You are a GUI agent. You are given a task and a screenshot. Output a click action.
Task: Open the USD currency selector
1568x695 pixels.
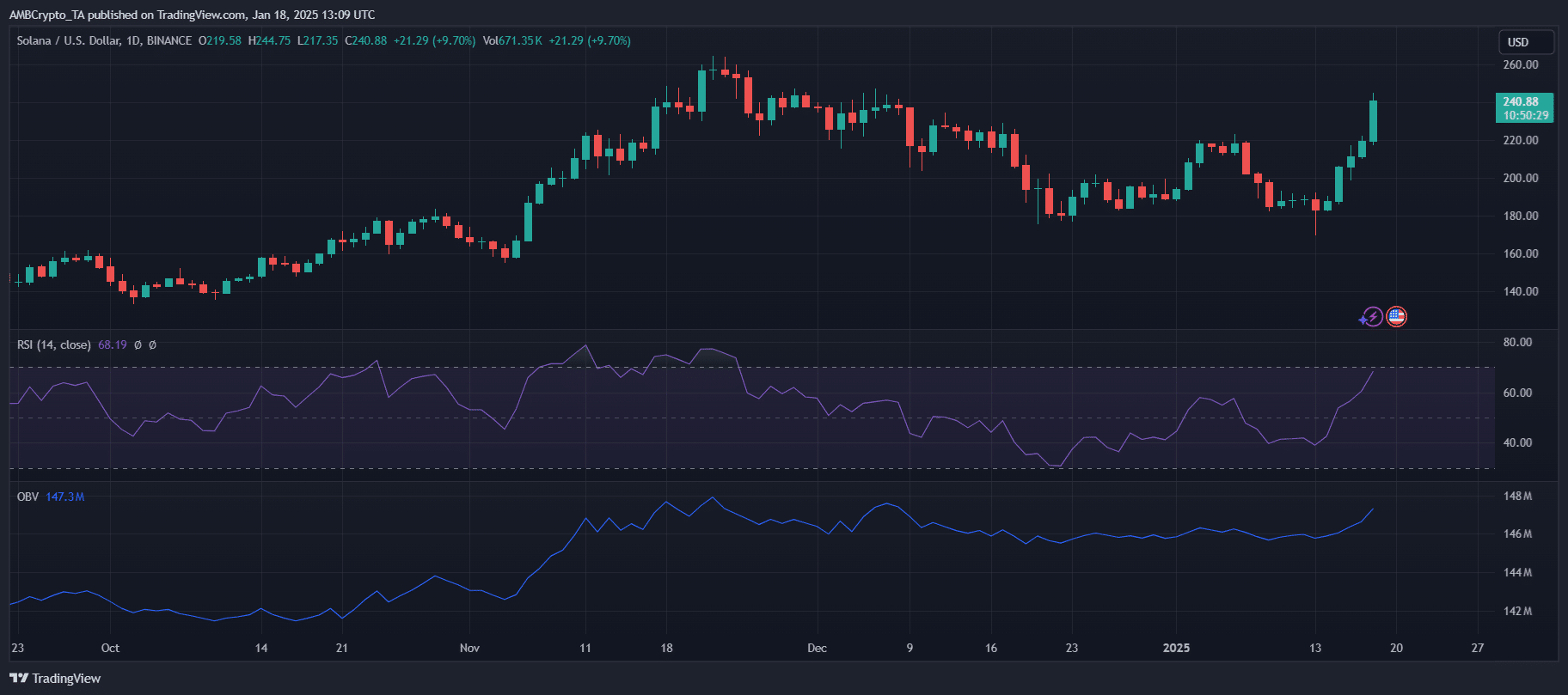click(1524, 42)
